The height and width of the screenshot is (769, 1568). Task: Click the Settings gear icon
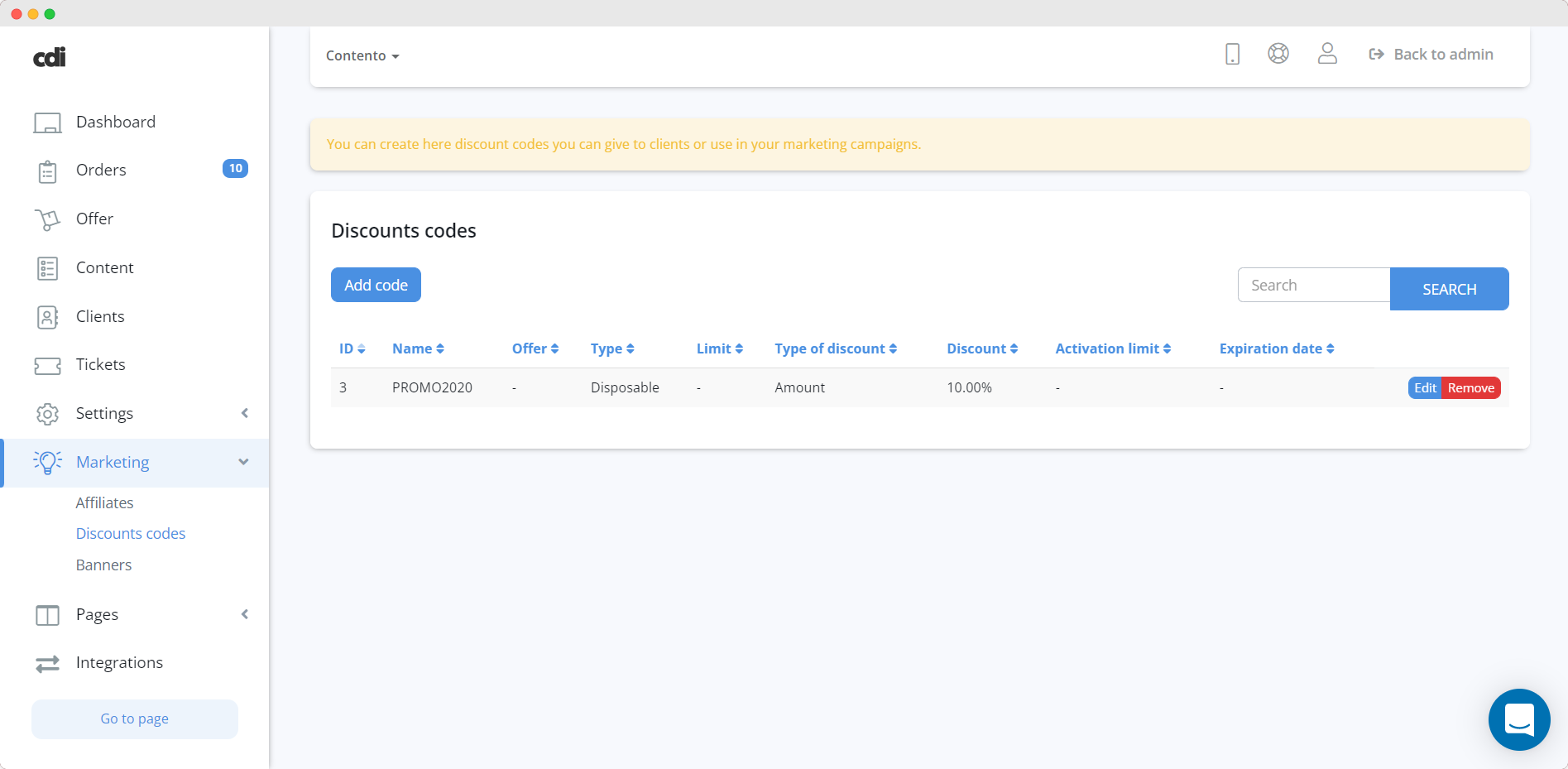coord(47,414)
